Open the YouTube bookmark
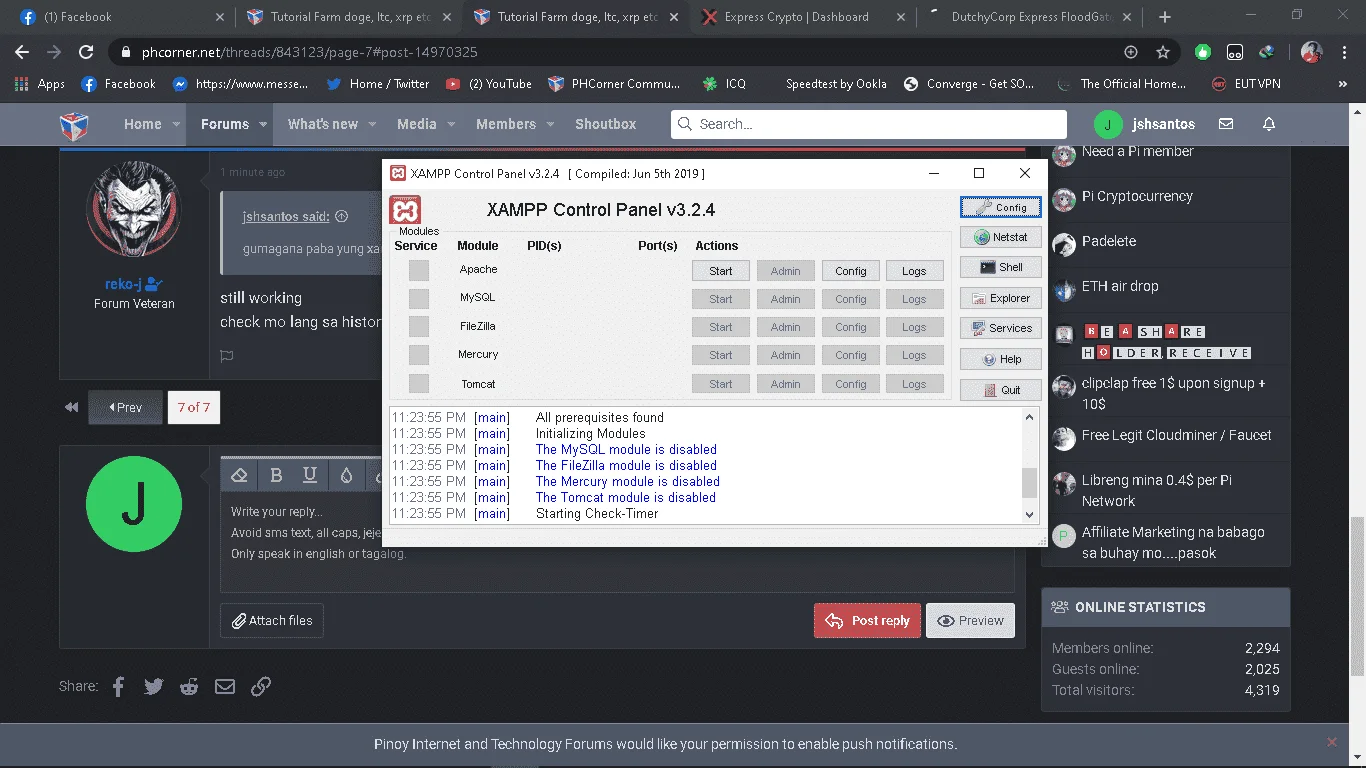The height and width of the screenshot is (768, 1366). click(x=489, y=84)
